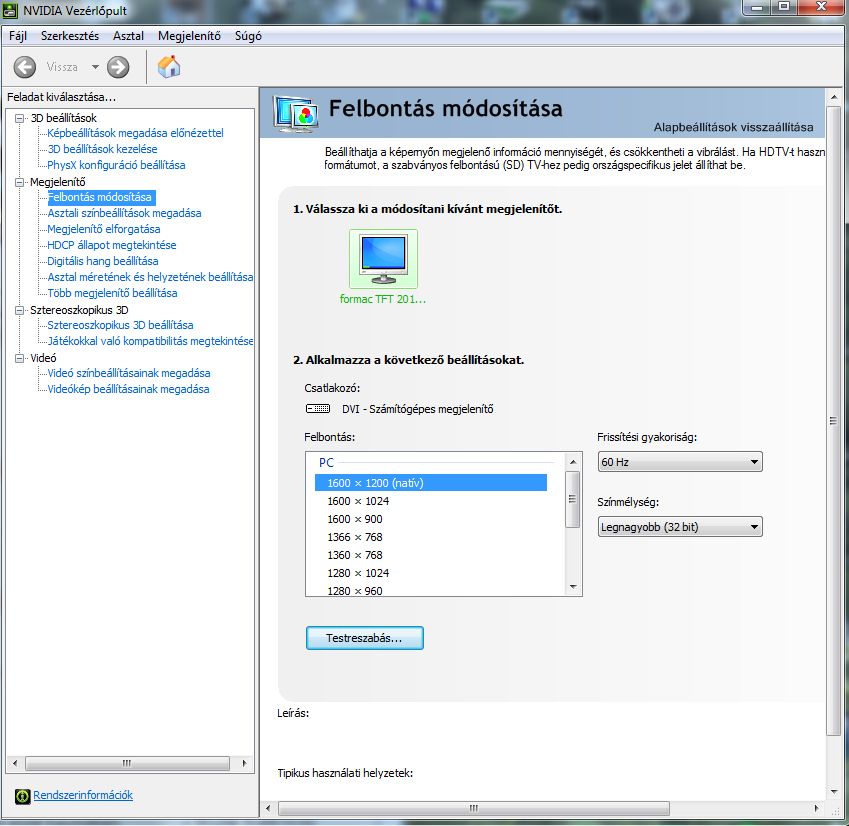Image resolution: width=849 pixels, height=826 pixels.
Task: Collapse the 3D beállítások tree node
Action: 19,118
